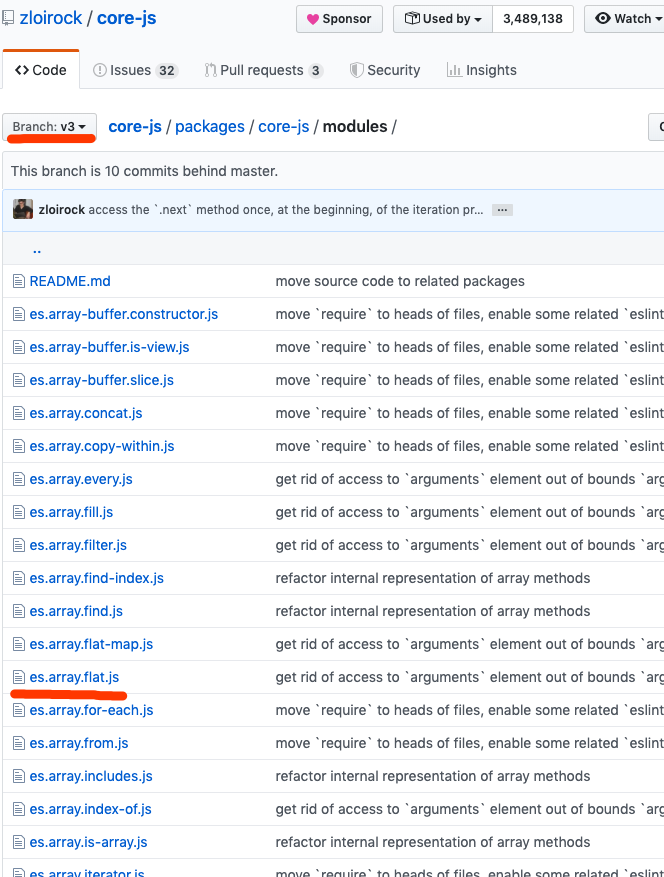Expand commit message ellipsis button
The image size is (664, 877).
pos(502,210)
